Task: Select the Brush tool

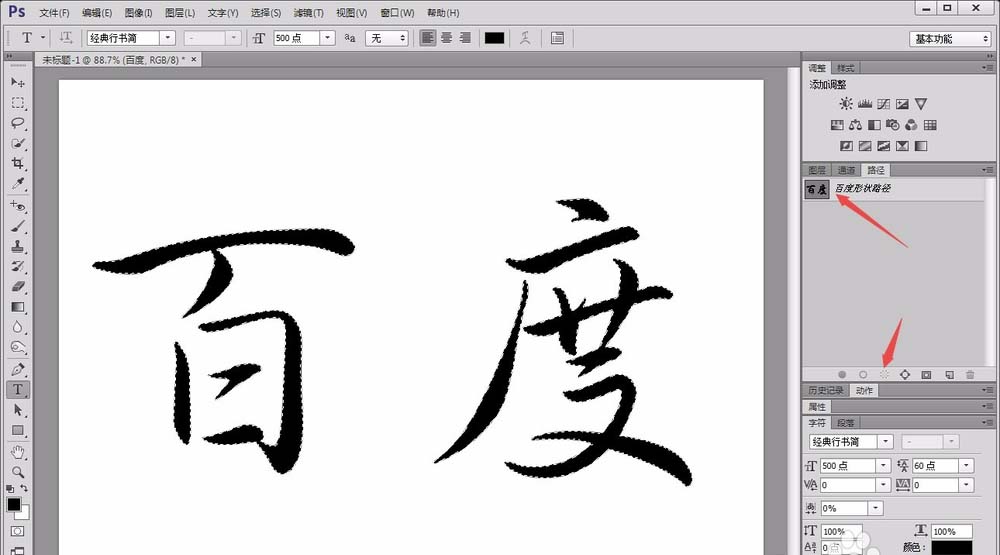Action: (x=18, y=226)
